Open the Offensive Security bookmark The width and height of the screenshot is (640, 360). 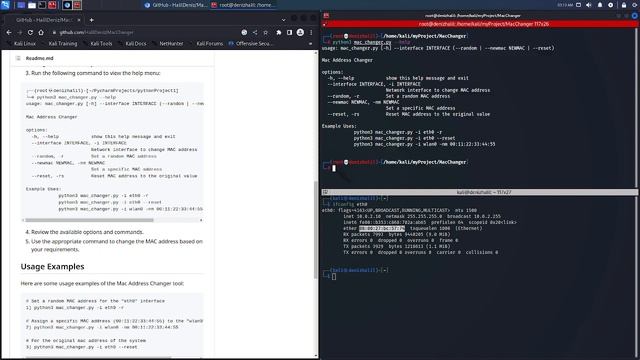click(x=251, y=43)
